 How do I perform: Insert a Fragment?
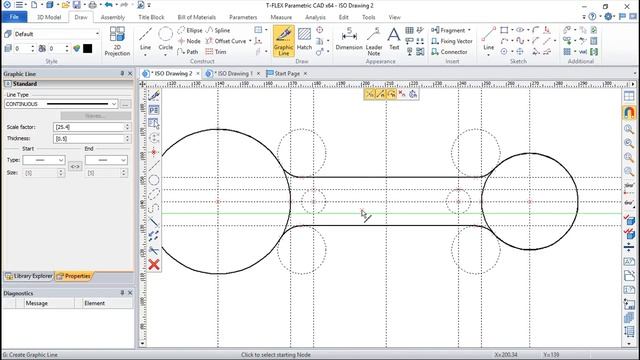click(x=448, y=30)
